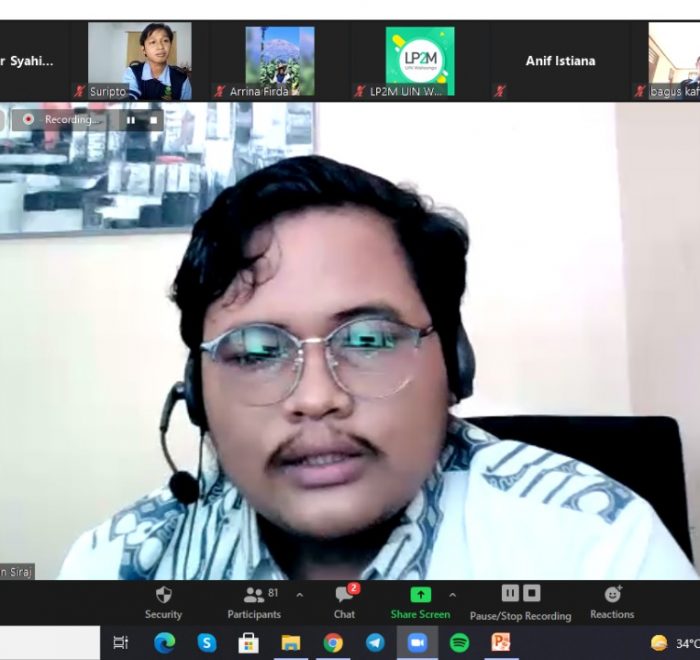Pause recording in the bottom toolbar
Image resolution: width=700 pixels, height=660 pixels.
click(x=510, y=593)
